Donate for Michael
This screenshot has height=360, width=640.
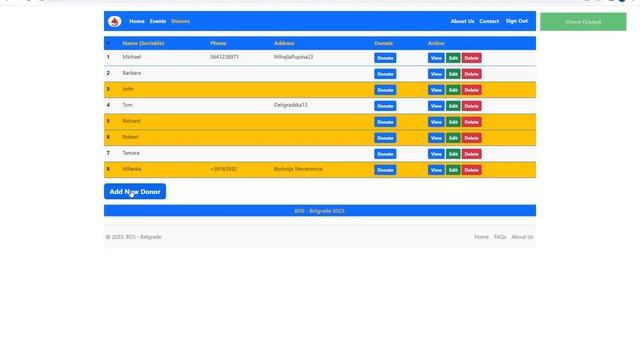click(385, 58)
